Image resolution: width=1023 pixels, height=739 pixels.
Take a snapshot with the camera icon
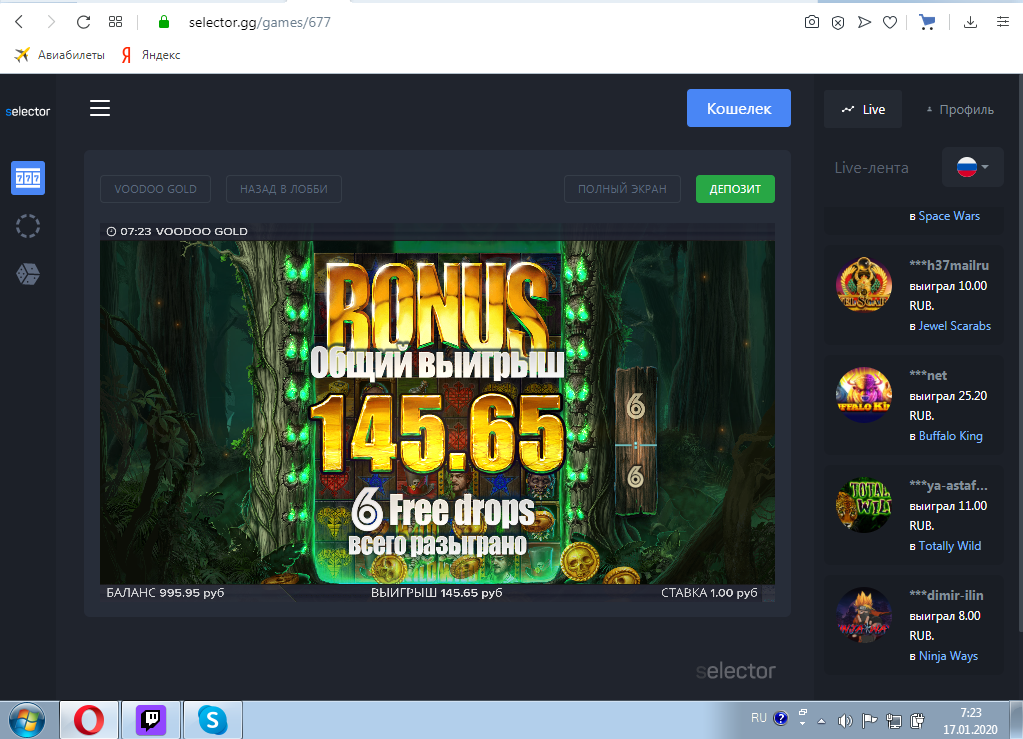[x=812, y=22]
